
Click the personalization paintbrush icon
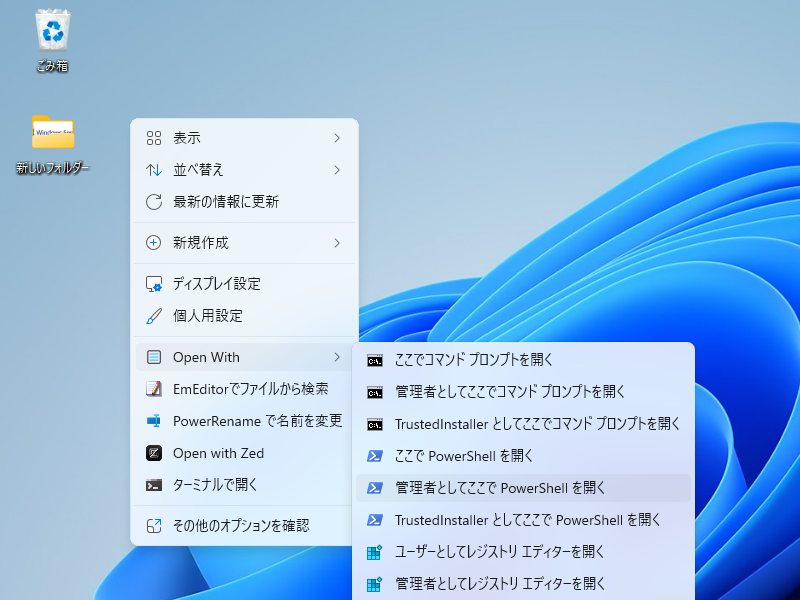coord(154,316)
